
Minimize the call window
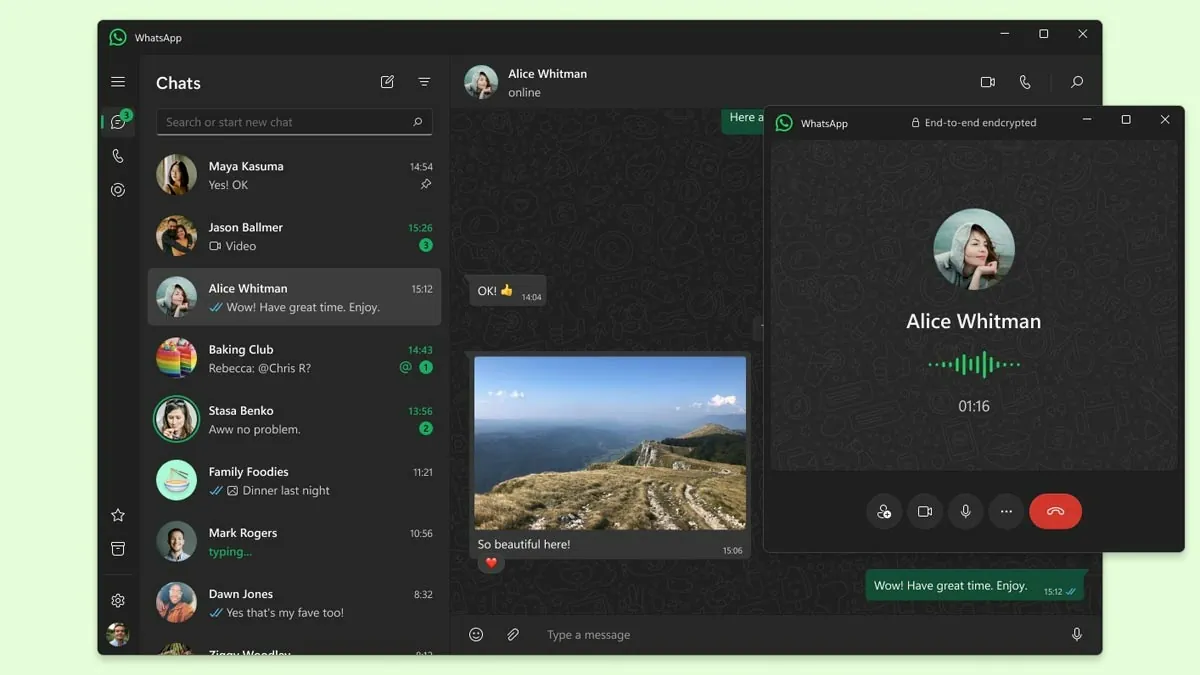(1088, 120)
